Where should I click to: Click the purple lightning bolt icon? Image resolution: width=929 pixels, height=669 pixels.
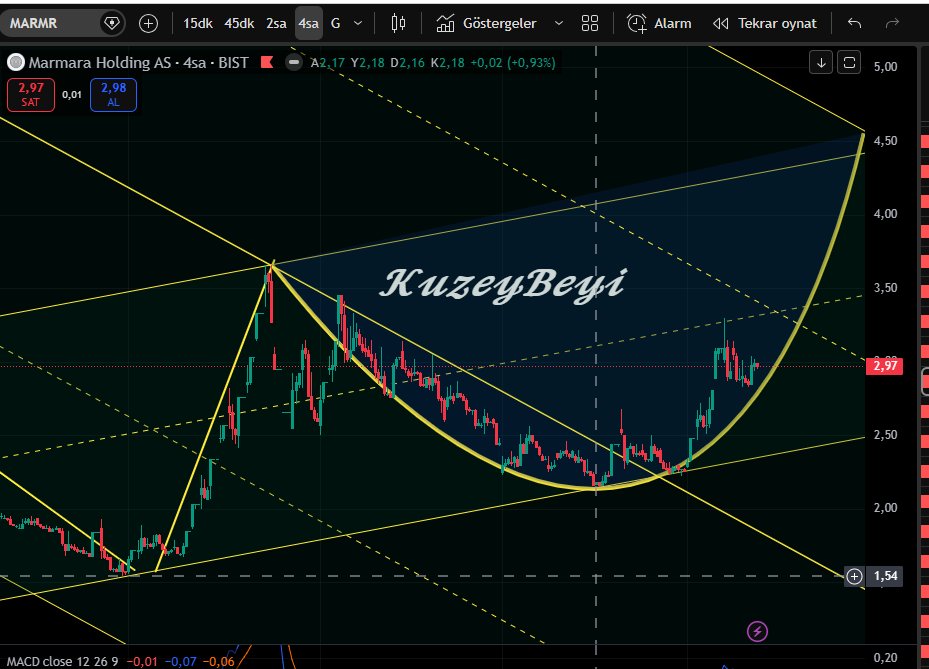(x=757, y=632)
